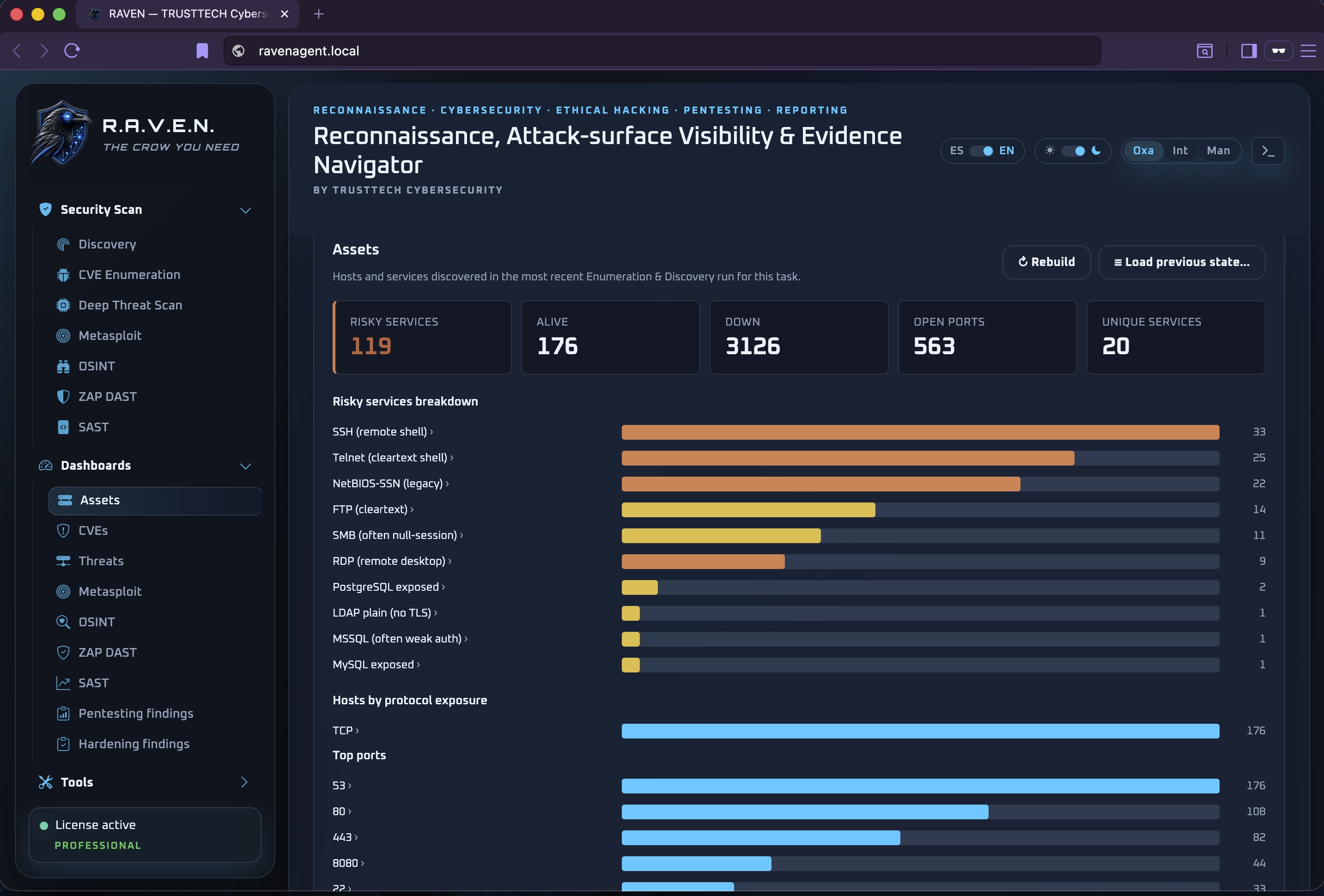
Task: Click the Discovery fingerprint icon in sidebar
Action: [63, 244]
